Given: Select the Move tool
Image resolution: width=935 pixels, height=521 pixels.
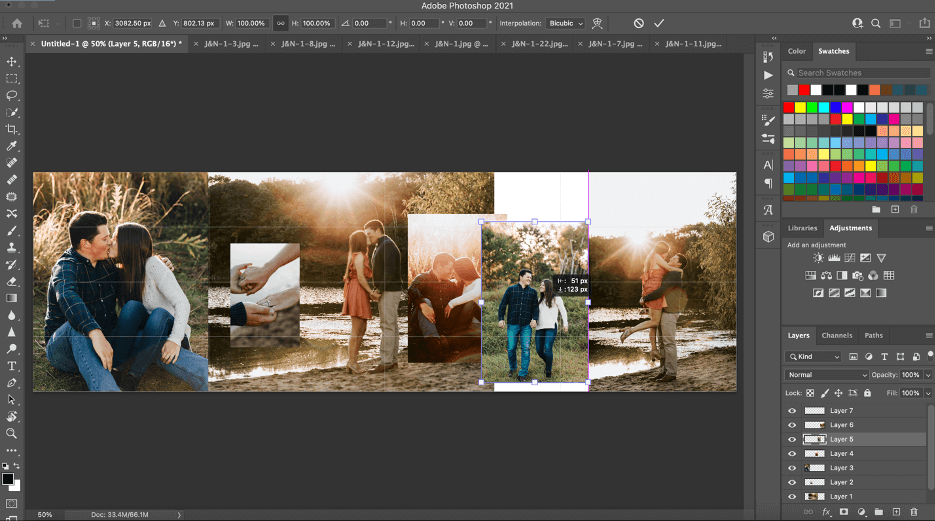Looking at the screenshot, I should (x=11, y=61).
